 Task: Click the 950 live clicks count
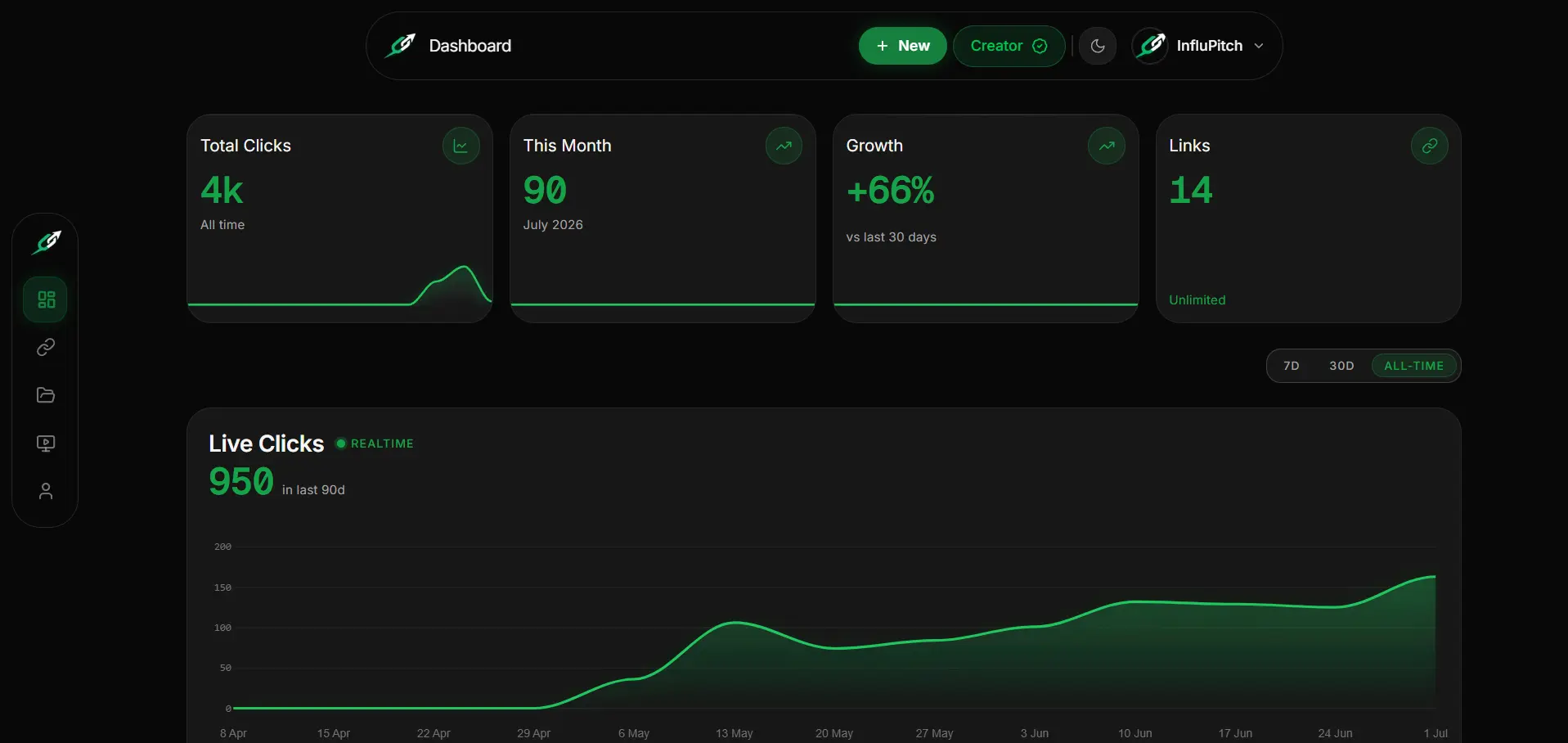[241, 481]
